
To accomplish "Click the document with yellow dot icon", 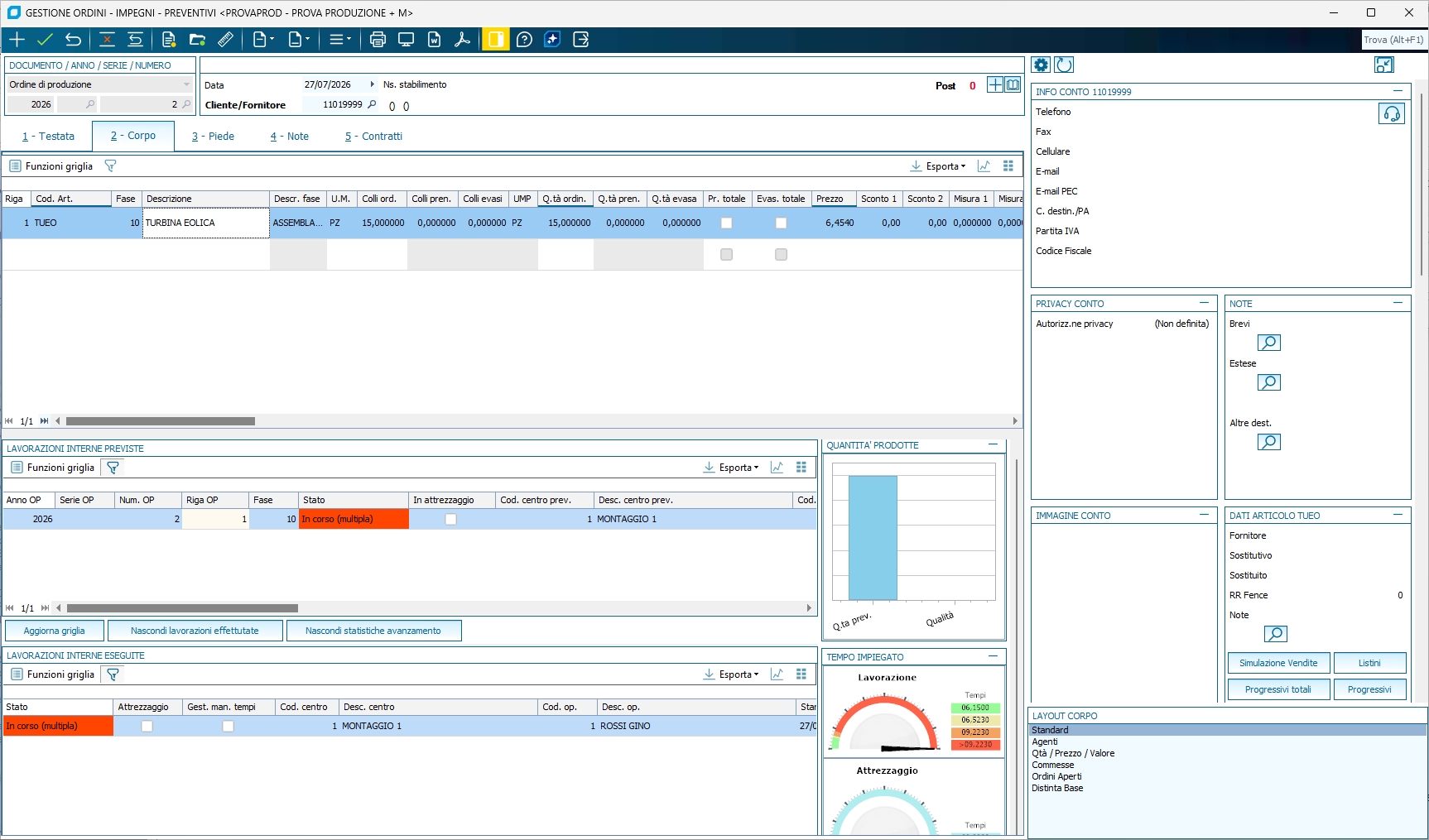I will tap(169, 40).
